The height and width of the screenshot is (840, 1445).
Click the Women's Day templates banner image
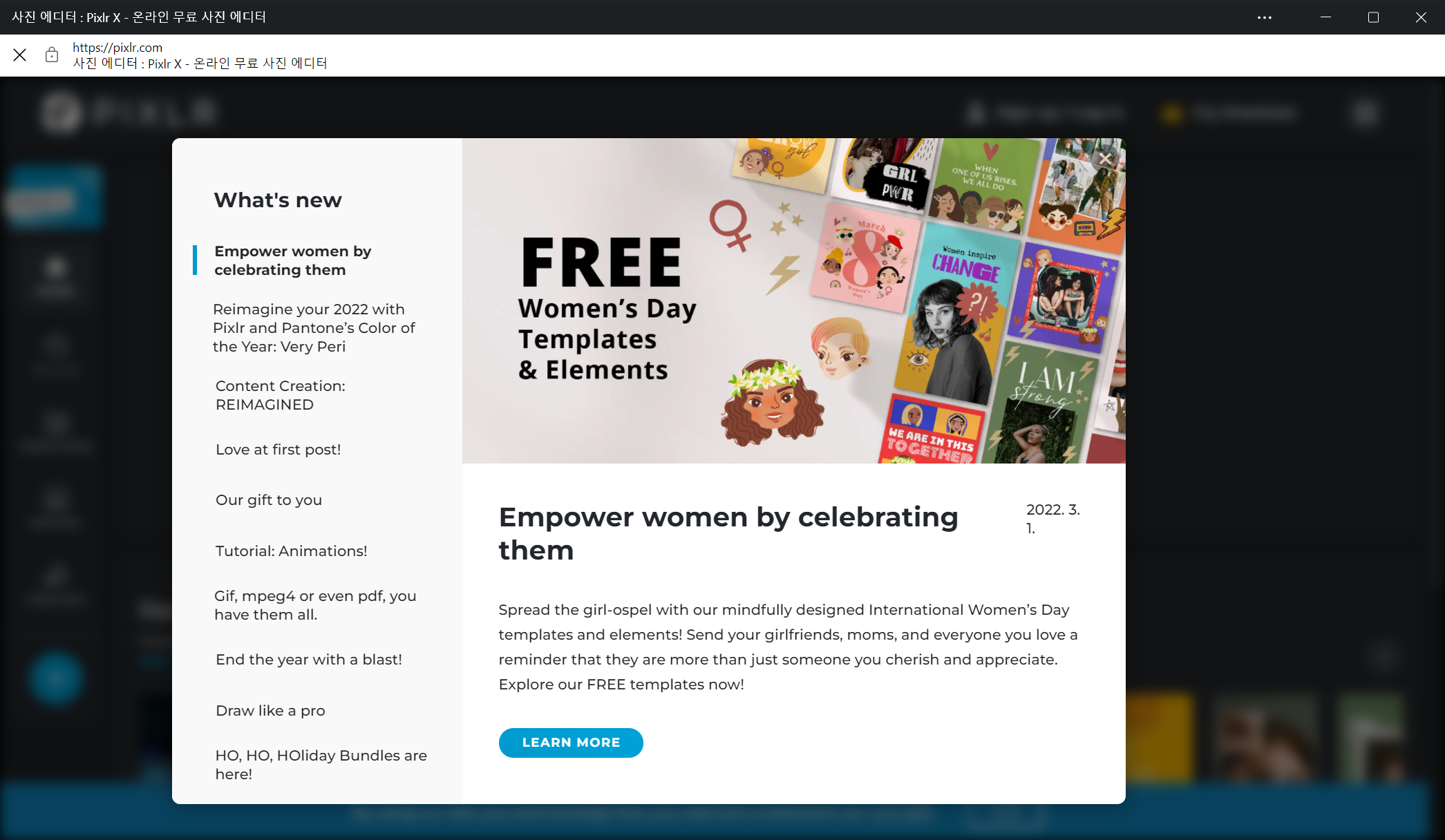pos(793,300)
